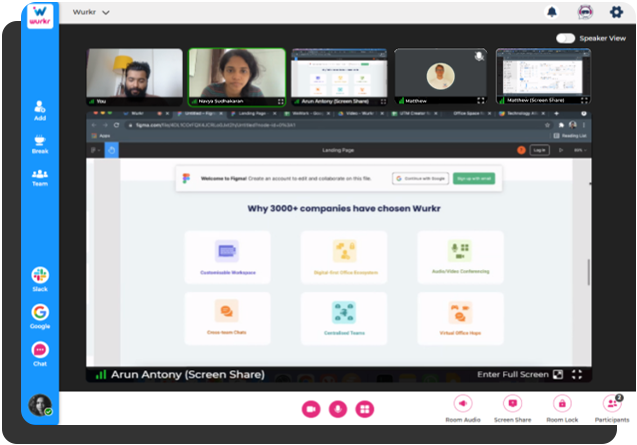Click the shared screen's vertical scrollbar

(x=588, y=271)
